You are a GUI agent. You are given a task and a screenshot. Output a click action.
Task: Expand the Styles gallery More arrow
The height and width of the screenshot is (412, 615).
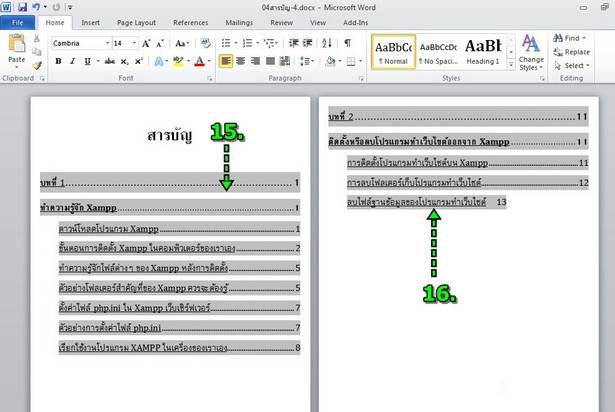click(x=511, y=65)
